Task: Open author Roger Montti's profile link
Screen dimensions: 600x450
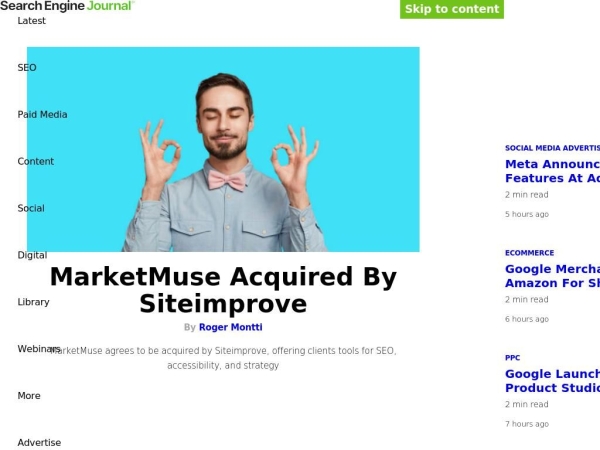Action: tap(230, 327)
